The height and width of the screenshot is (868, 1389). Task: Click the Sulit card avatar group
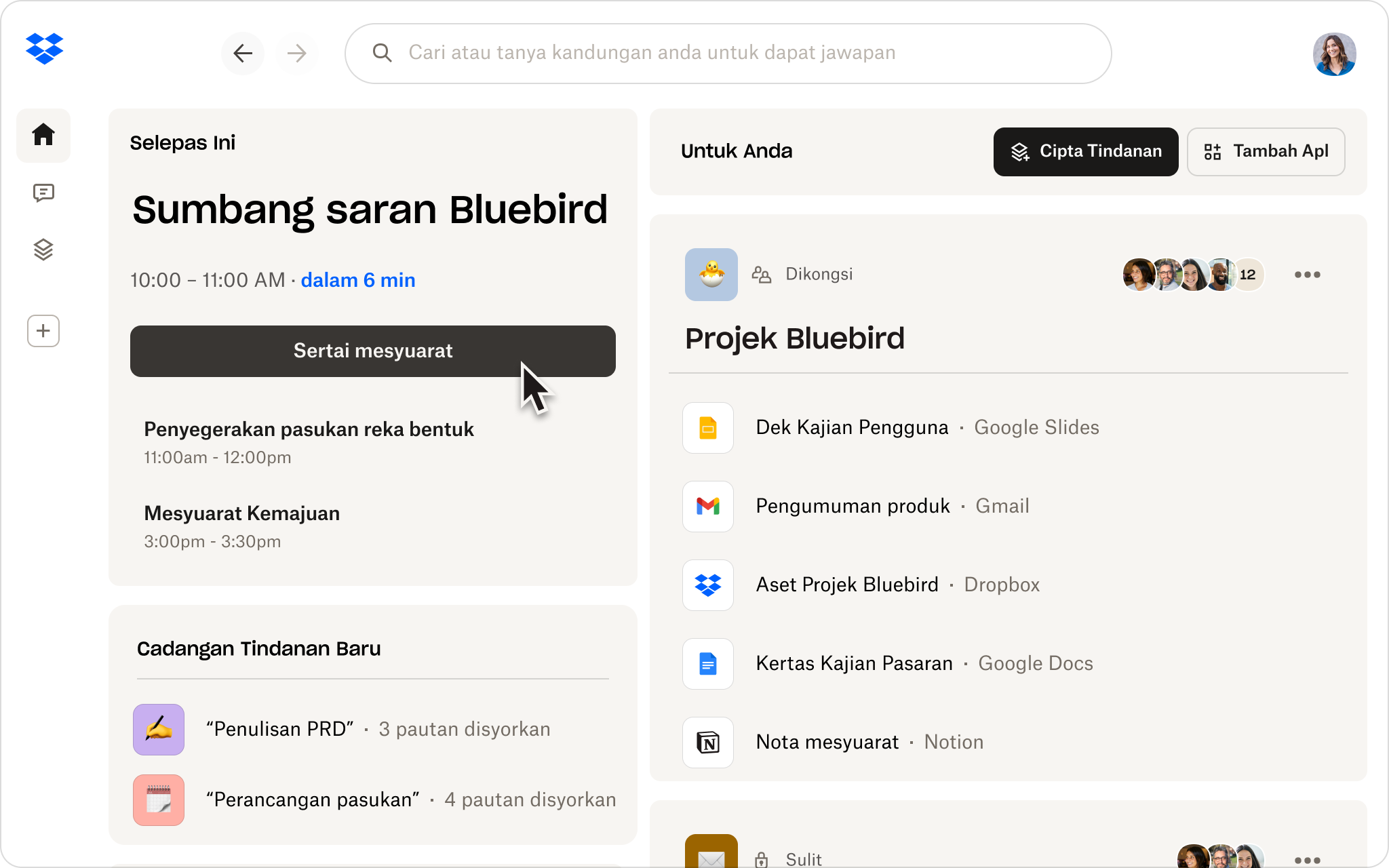1221,856
